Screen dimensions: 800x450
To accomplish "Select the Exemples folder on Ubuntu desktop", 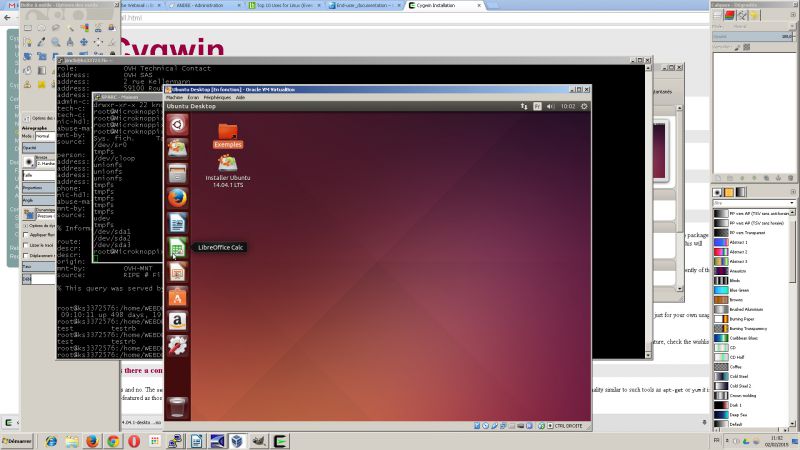I will point(228,136).
